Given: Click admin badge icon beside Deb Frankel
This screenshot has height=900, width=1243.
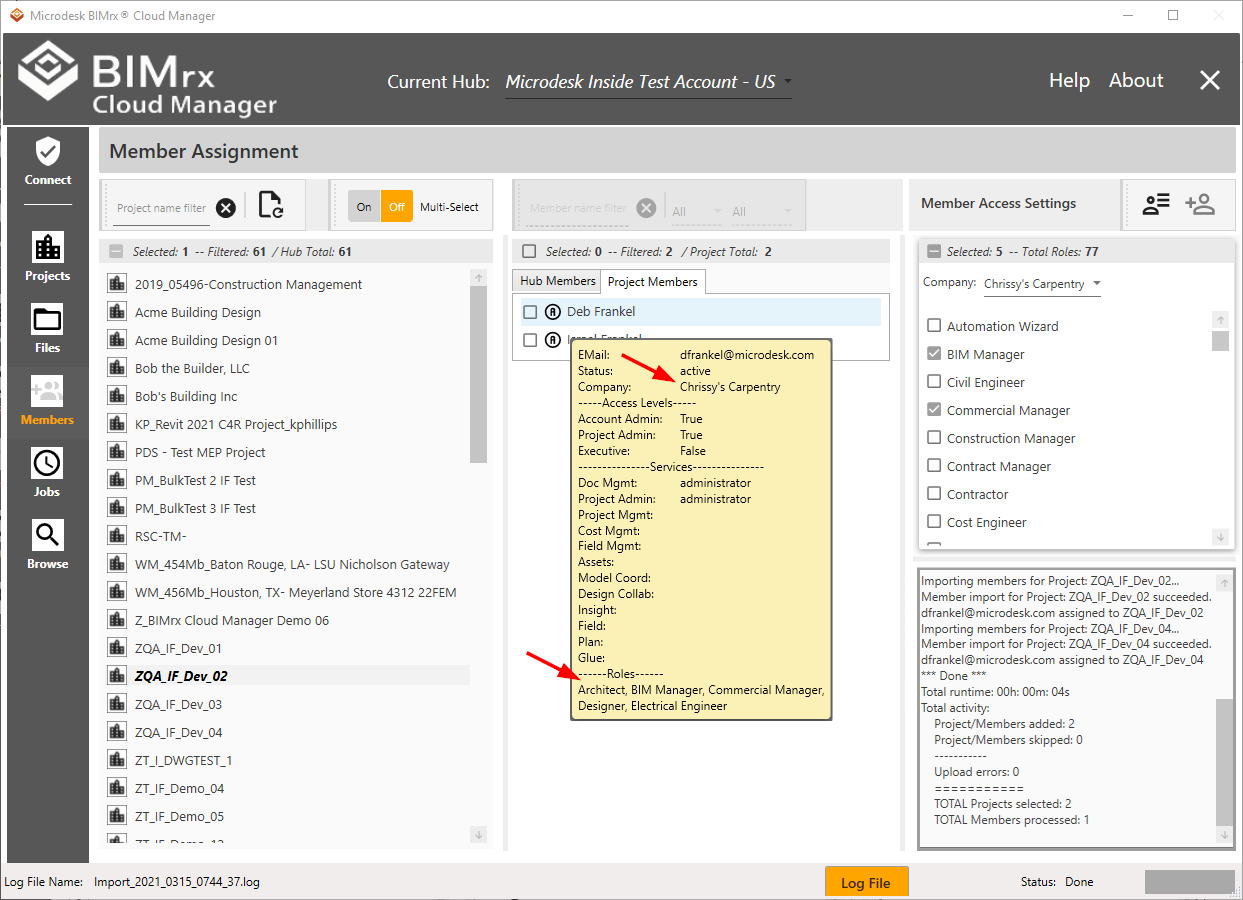Looking at the screenshot, I should 553,312.
